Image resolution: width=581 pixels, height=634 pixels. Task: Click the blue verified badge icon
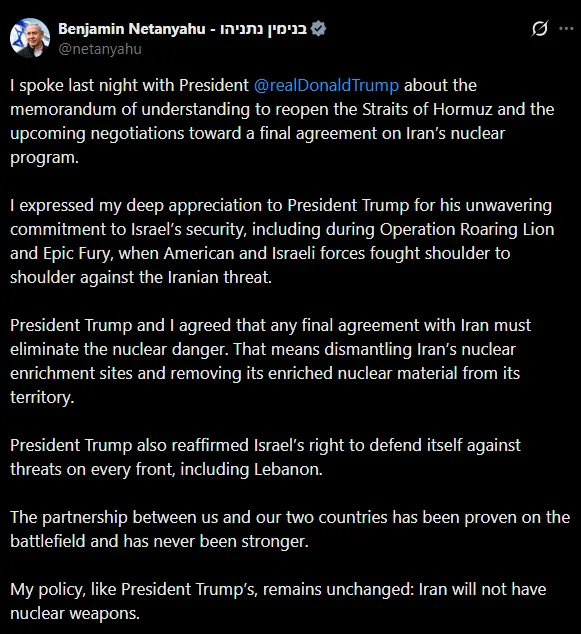pyautogui.click(x=319, y=29)
